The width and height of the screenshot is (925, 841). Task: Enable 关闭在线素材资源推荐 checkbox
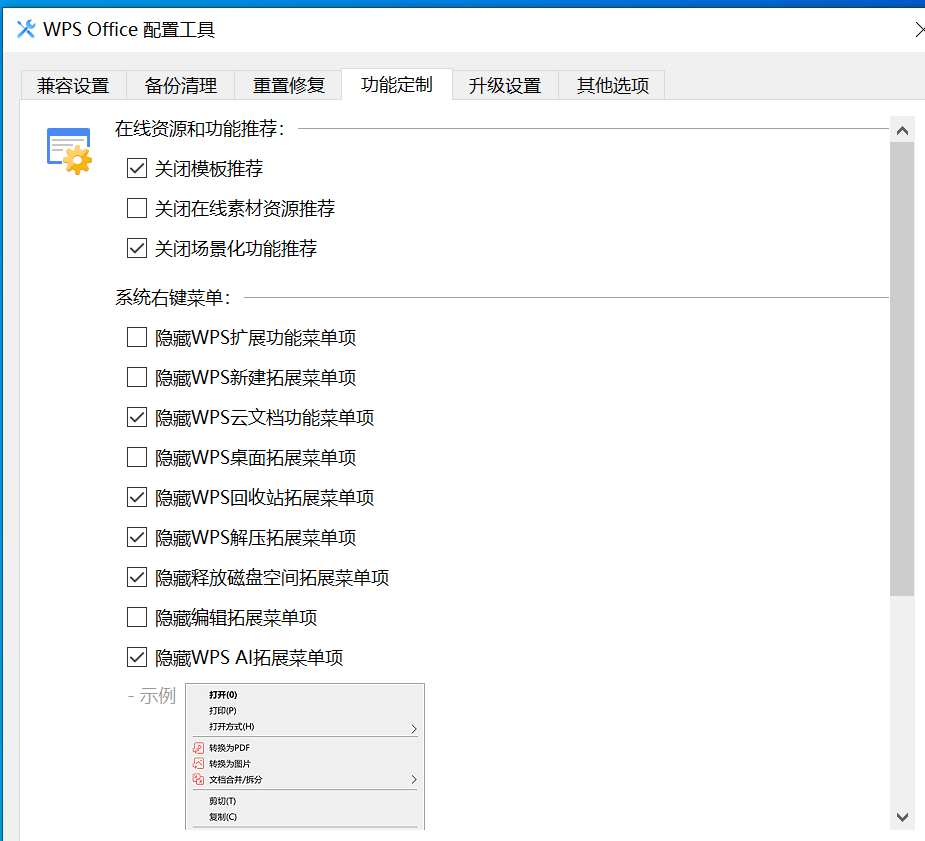coord(137,208)
